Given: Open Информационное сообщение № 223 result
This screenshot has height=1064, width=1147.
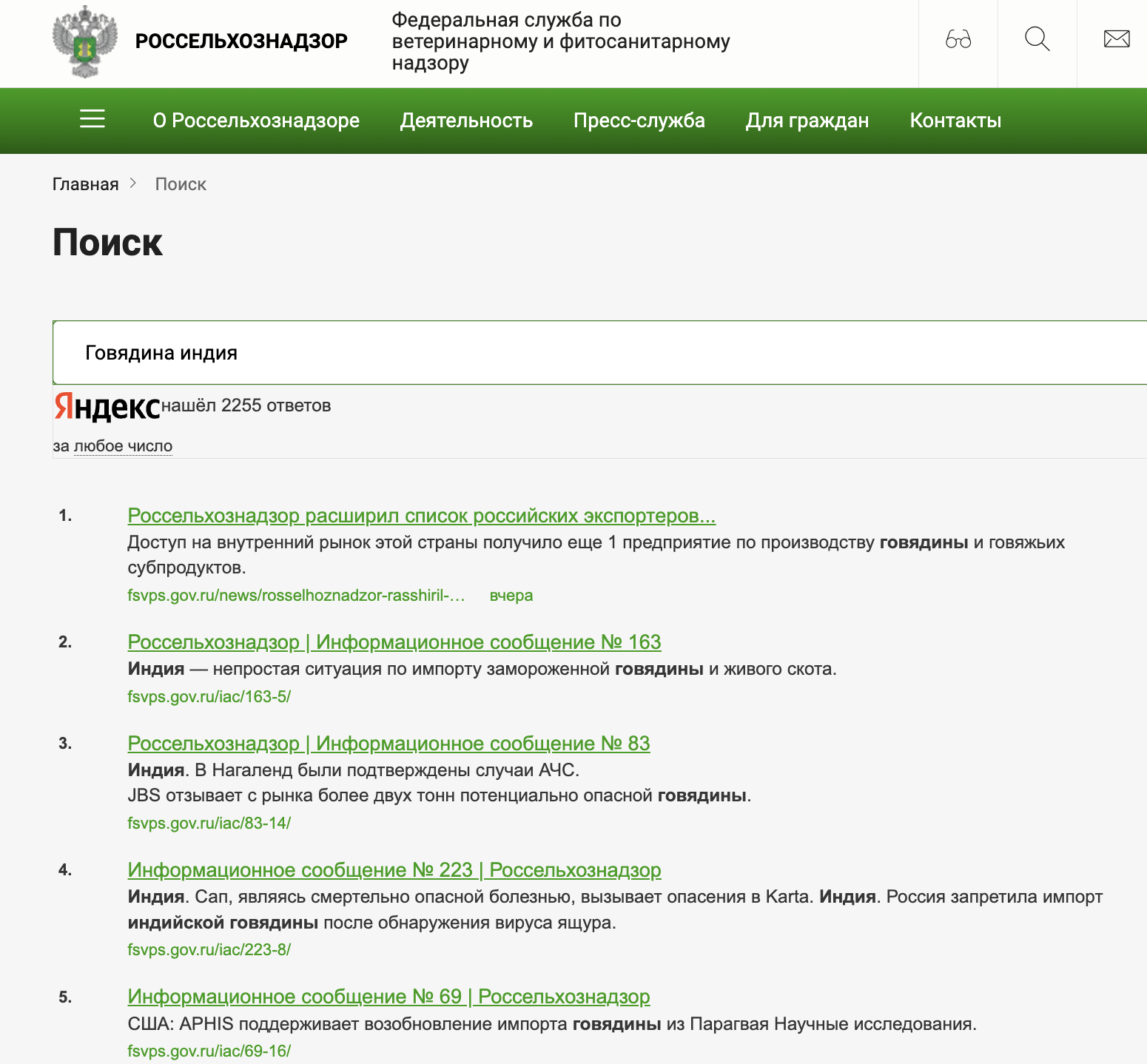Looking at the screenshot, I should (394, 870).
